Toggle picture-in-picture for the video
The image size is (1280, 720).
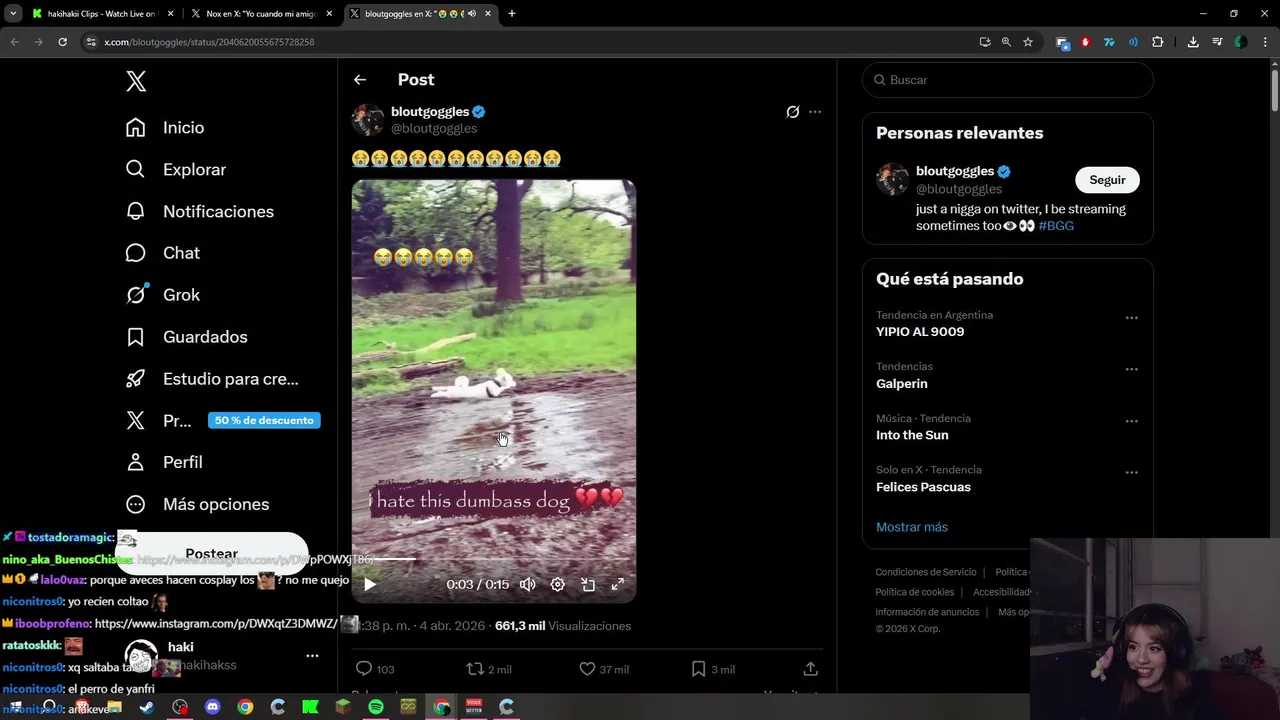coord(588,585)
